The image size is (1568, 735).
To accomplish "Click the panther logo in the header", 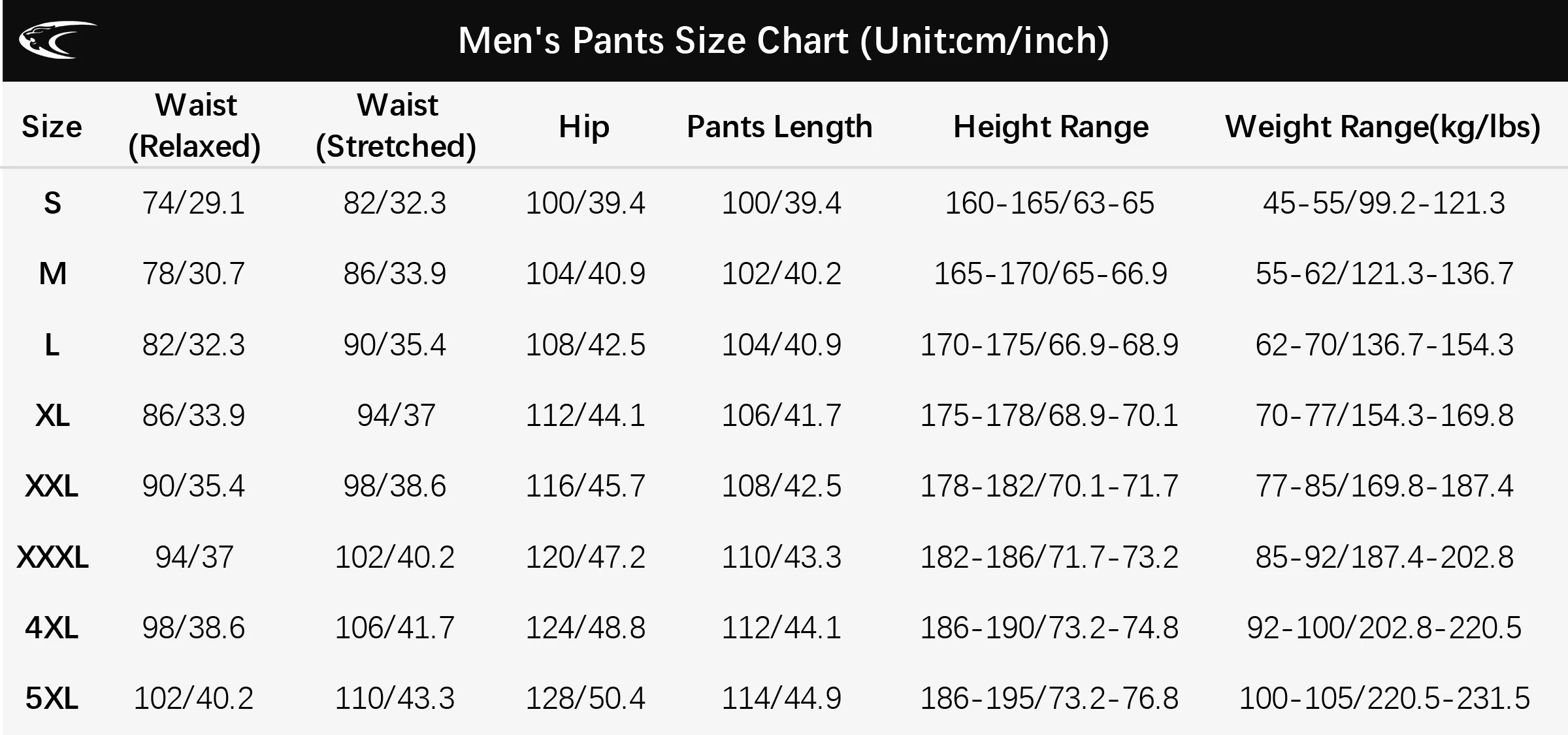I will click(57, 40).
